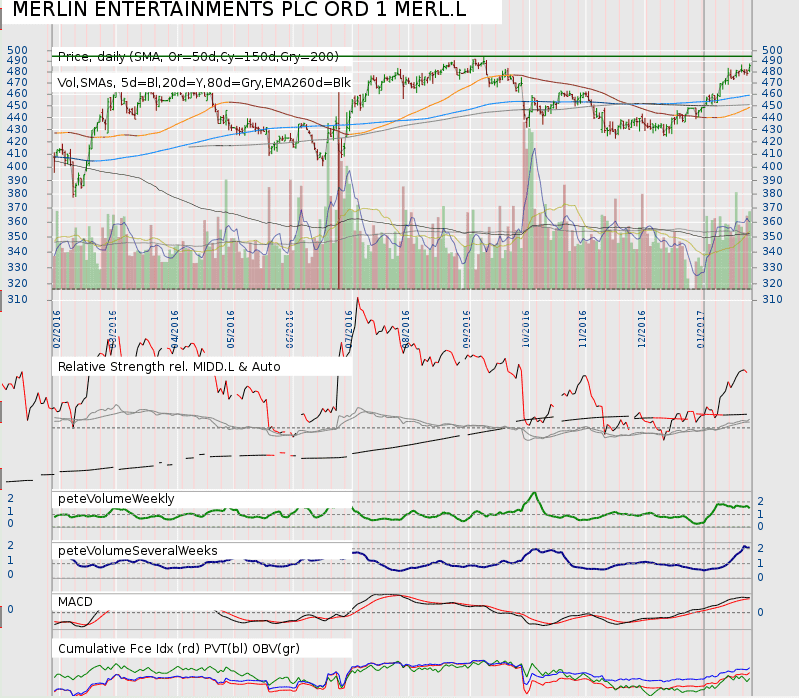Click value 2 on peteVolumeWeekly left axis
The image size is (799, 698).
[x=10, y=498]
